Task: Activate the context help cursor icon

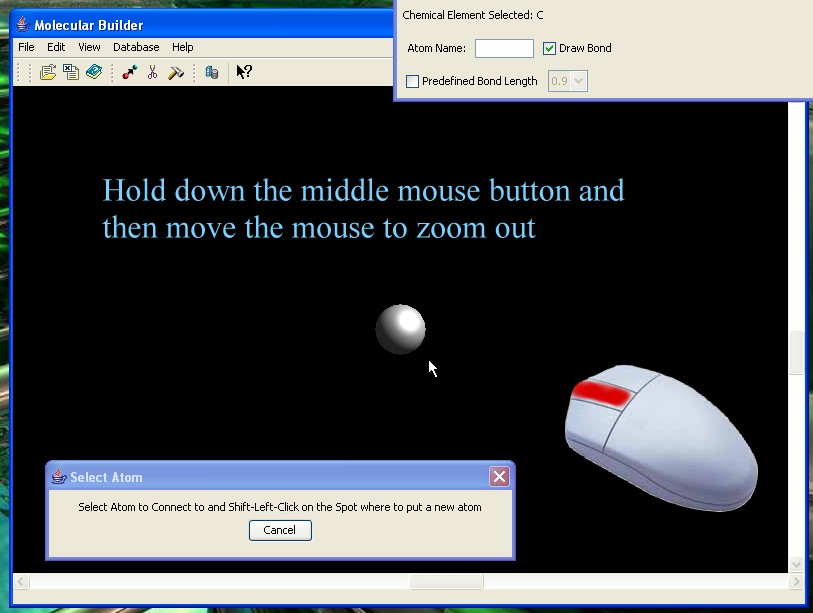Action: 244,72
